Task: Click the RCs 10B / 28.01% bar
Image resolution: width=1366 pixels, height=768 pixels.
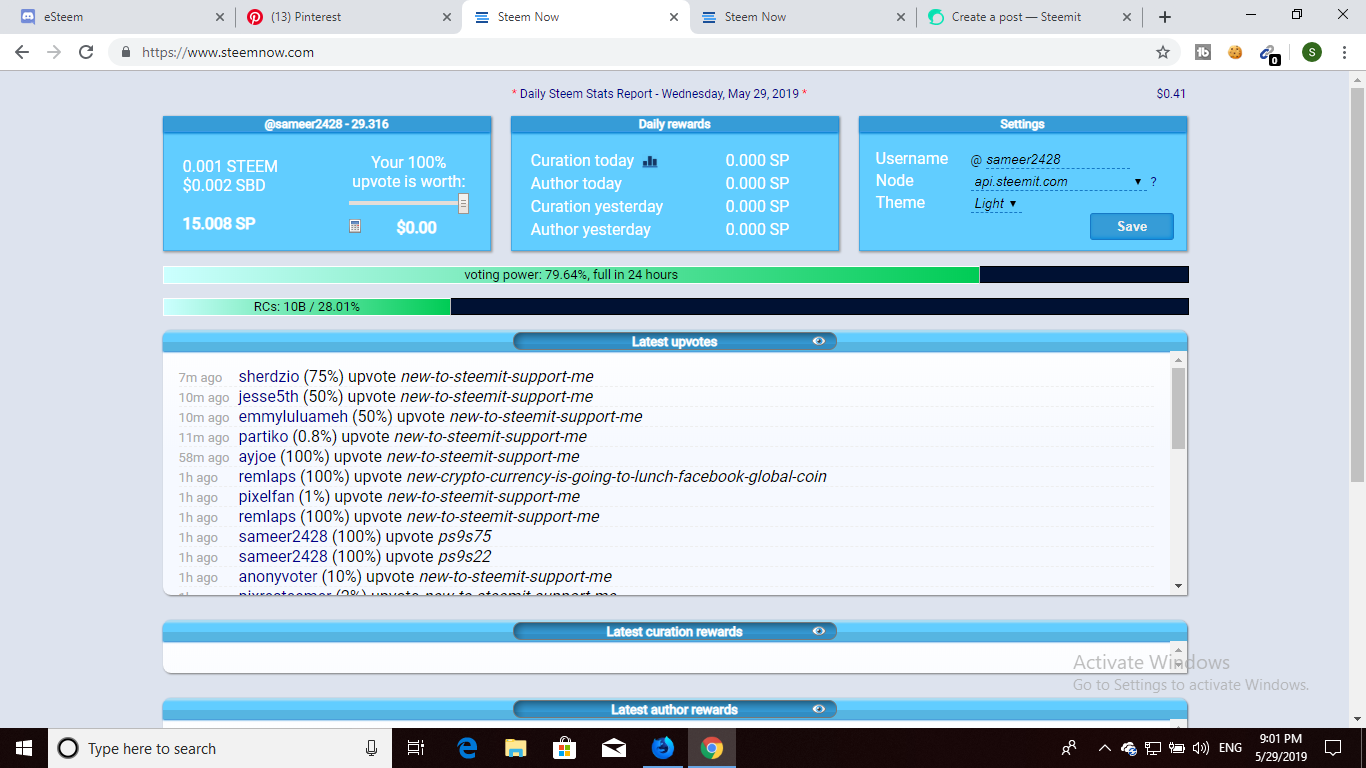Action: coord(676,307)
